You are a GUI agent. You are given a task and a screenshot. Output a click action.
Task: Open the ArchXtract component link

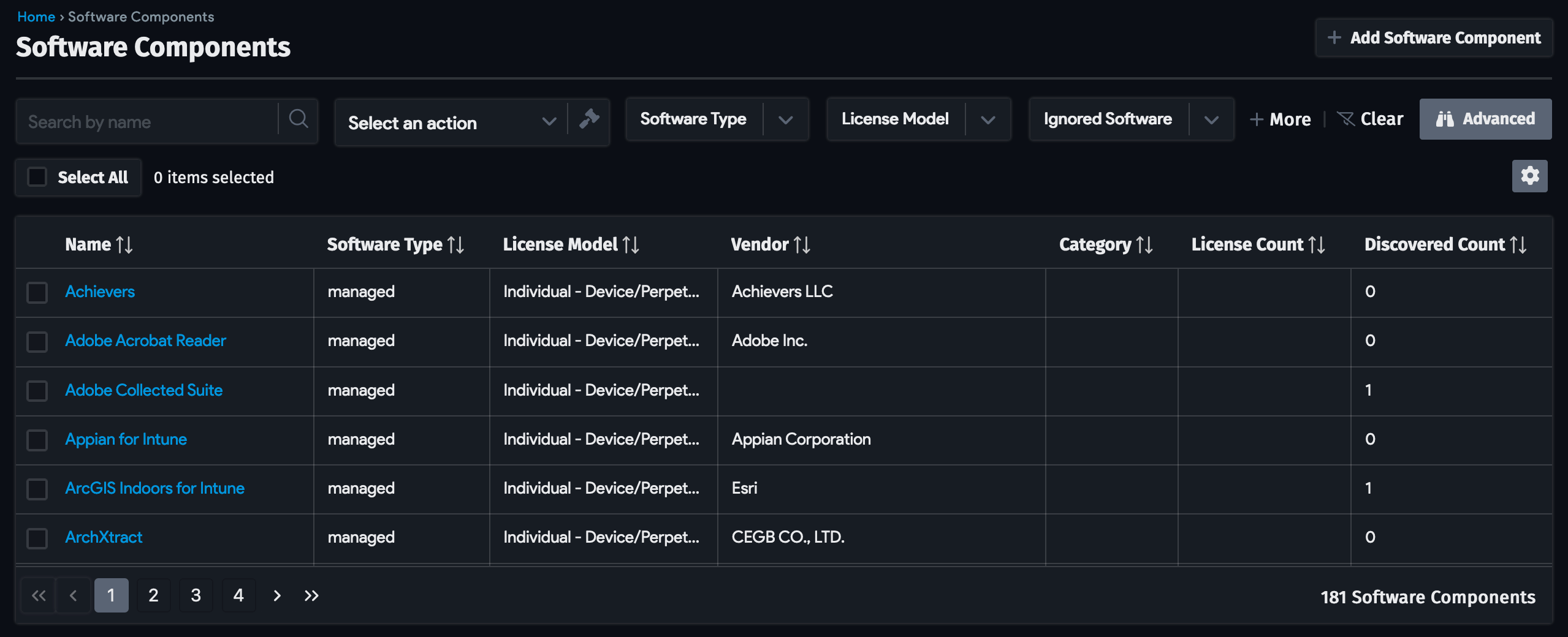click(x=104, y=537)
